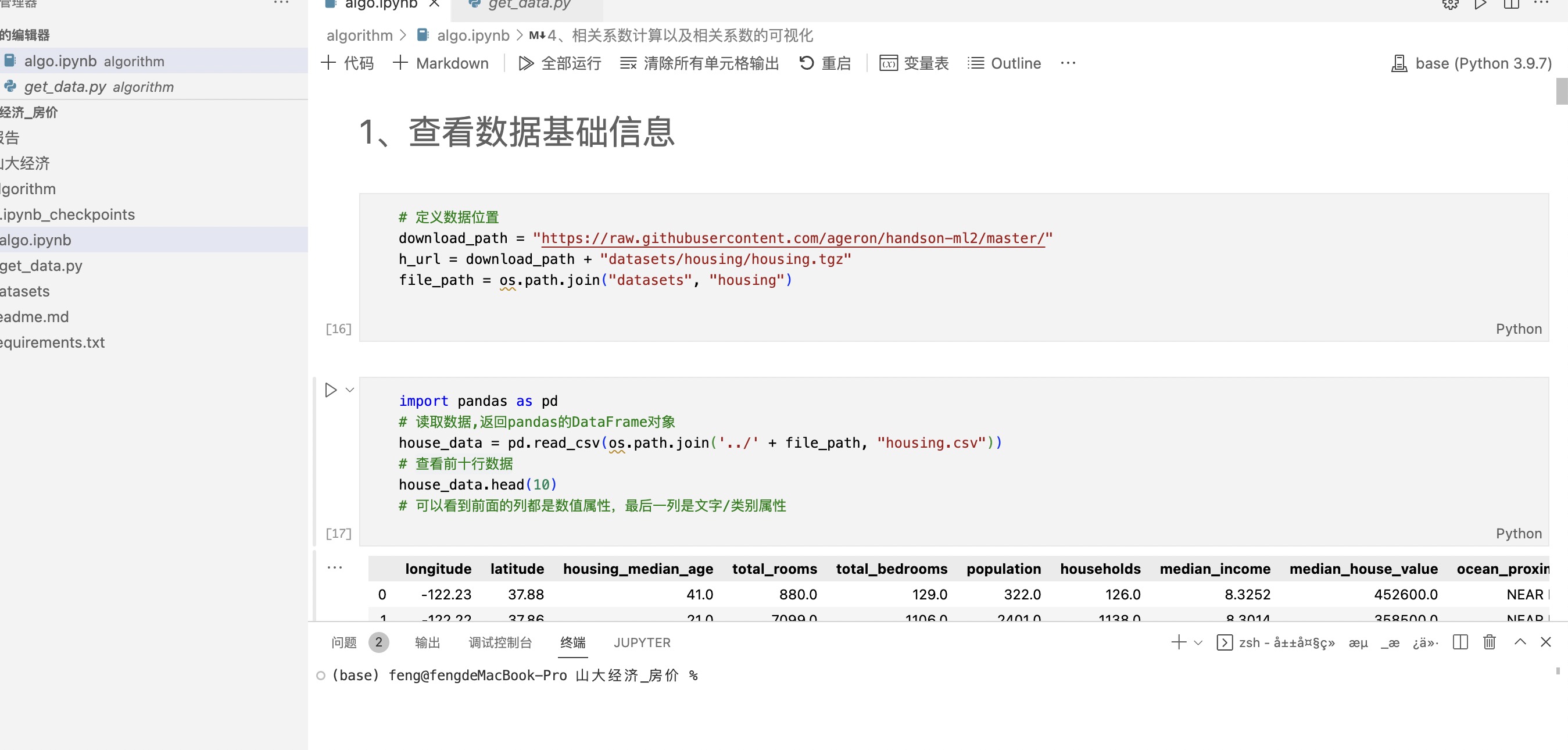This screenshot has width=1568, height=750.
Task: Open cell output more actions menu
Action: click(x=335, y=567)
